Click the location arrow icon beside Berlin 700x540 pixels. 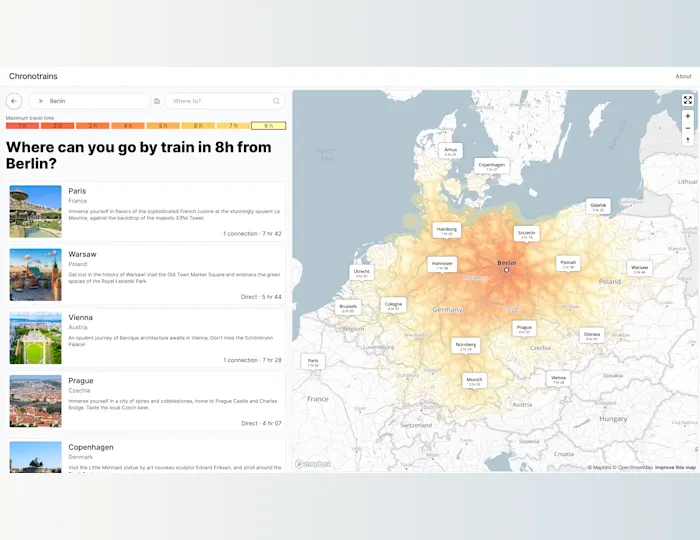coord(41,101)
